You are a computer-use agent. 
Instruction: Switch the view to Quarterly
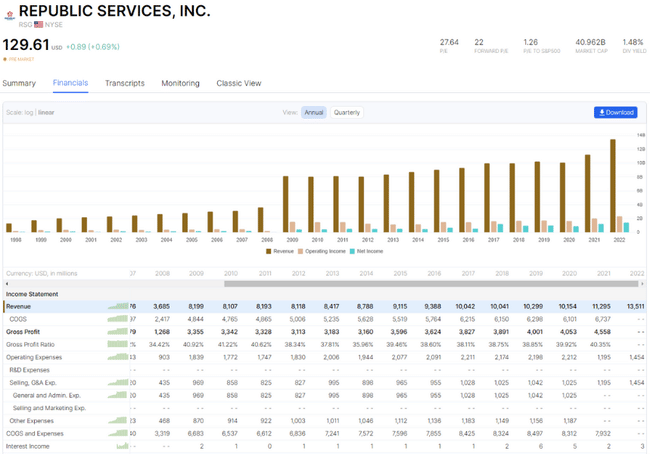click(x=347, y=113)
